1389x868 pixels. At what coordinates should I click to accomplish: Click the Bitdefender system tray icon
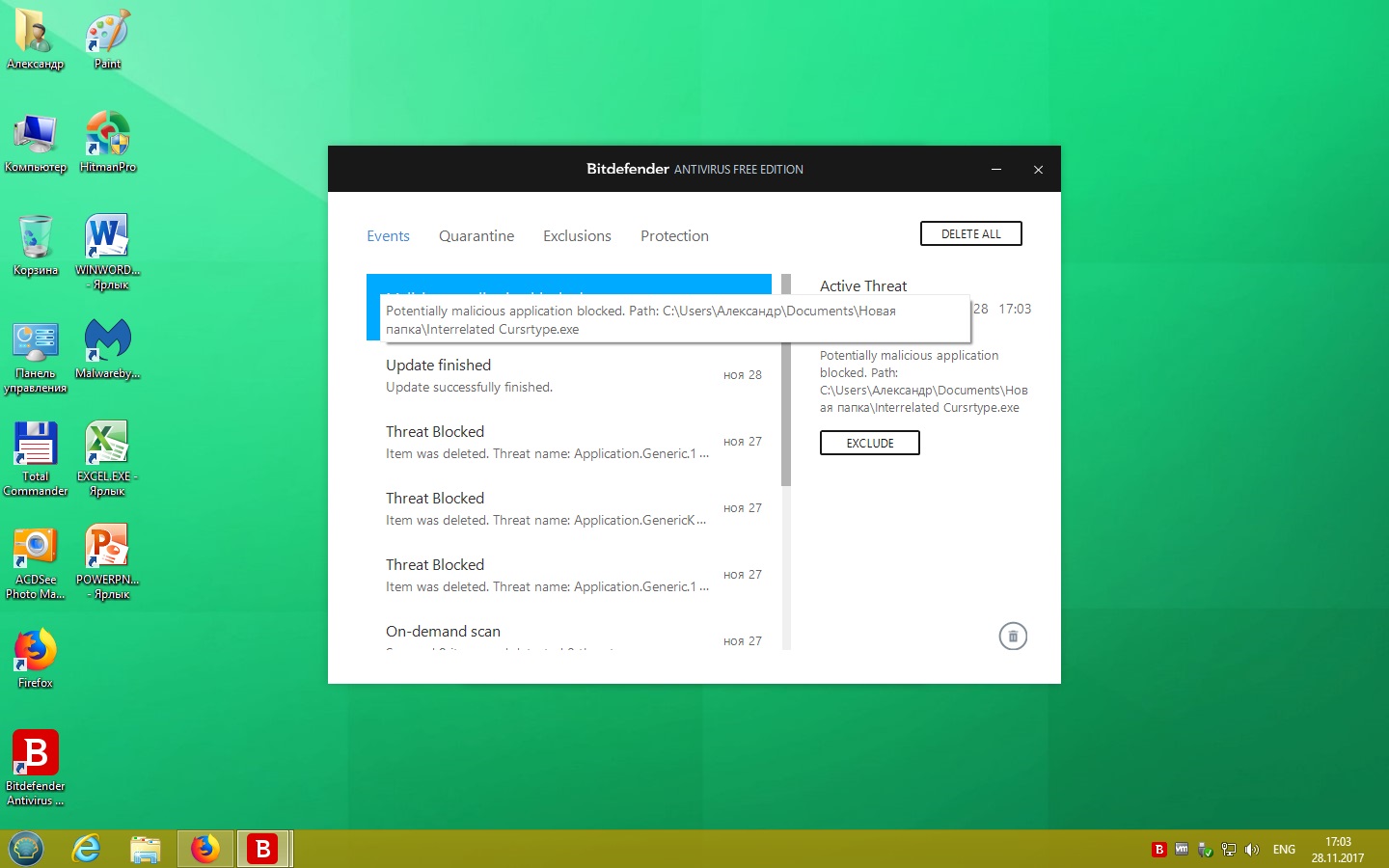click(x=1159, y=850)
